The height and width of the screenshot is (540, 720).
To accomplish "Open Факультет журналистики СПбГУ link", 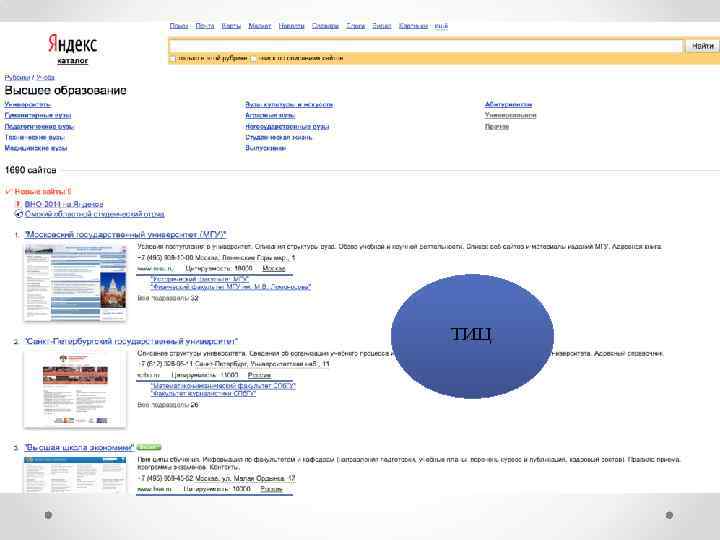I will pos(203,394).
